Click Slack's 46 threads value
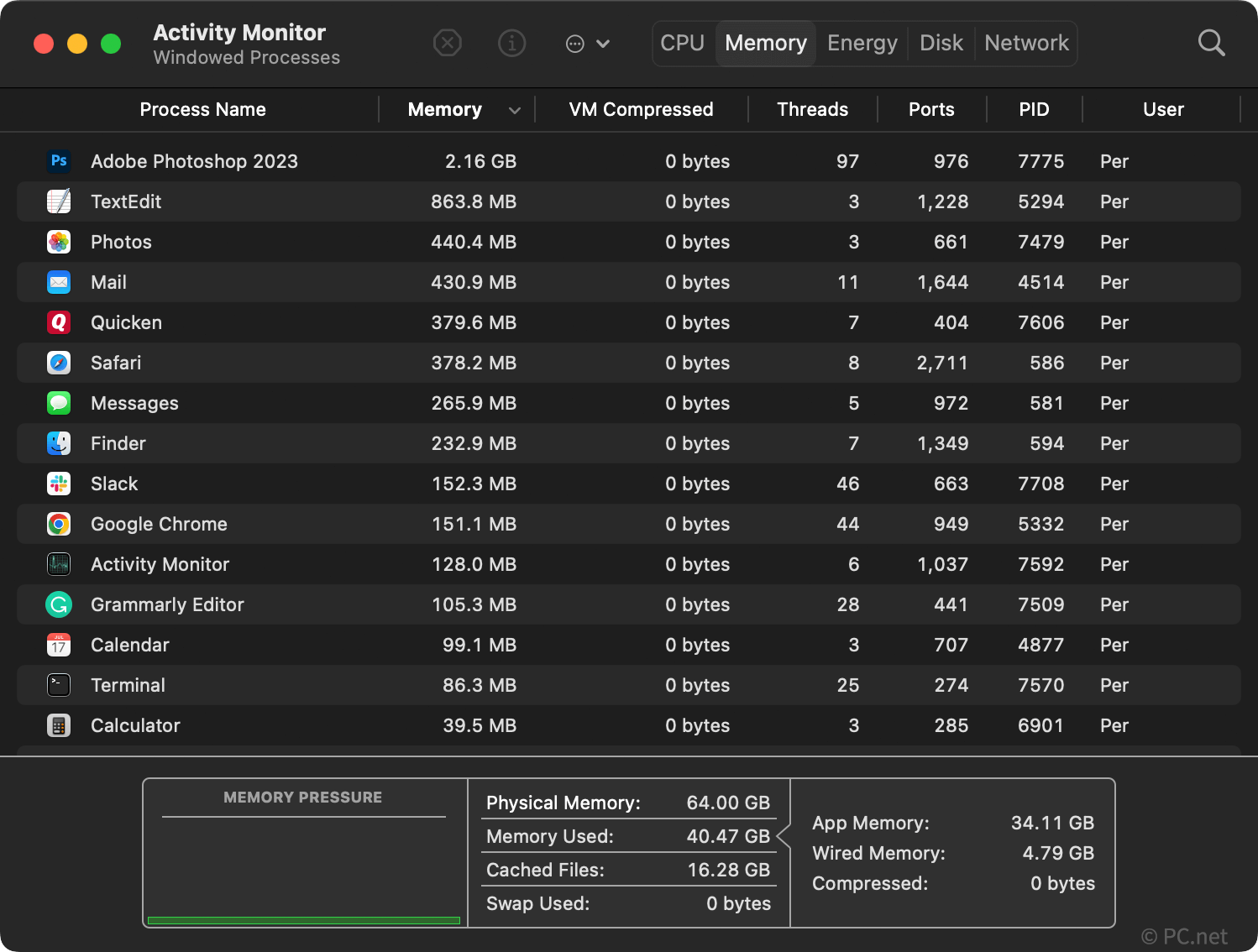This screenshot has width=1258, height=952. [x=847, y=484]
